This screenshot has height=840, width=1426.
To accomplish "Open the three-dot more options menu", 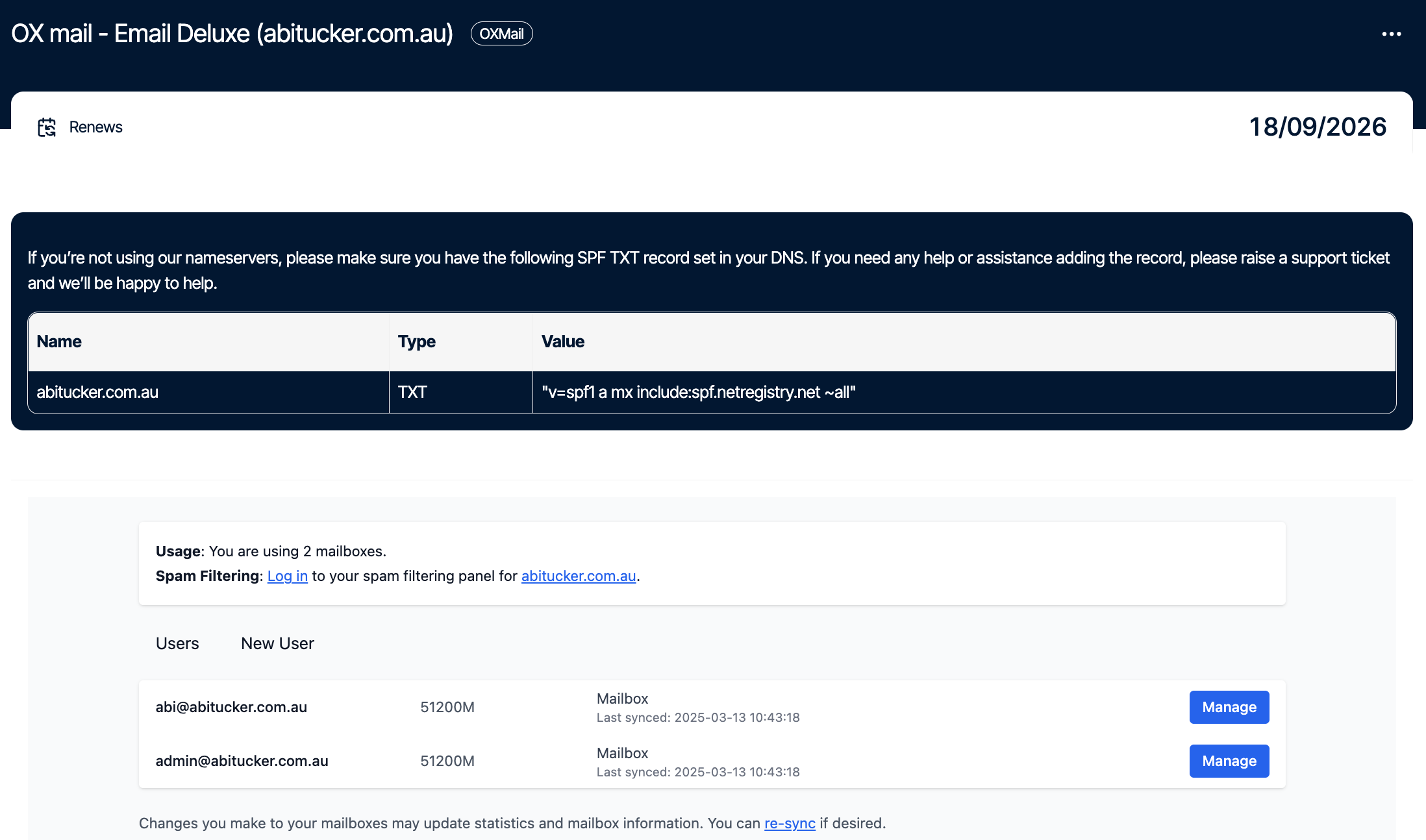I will tap(1391, 34).
